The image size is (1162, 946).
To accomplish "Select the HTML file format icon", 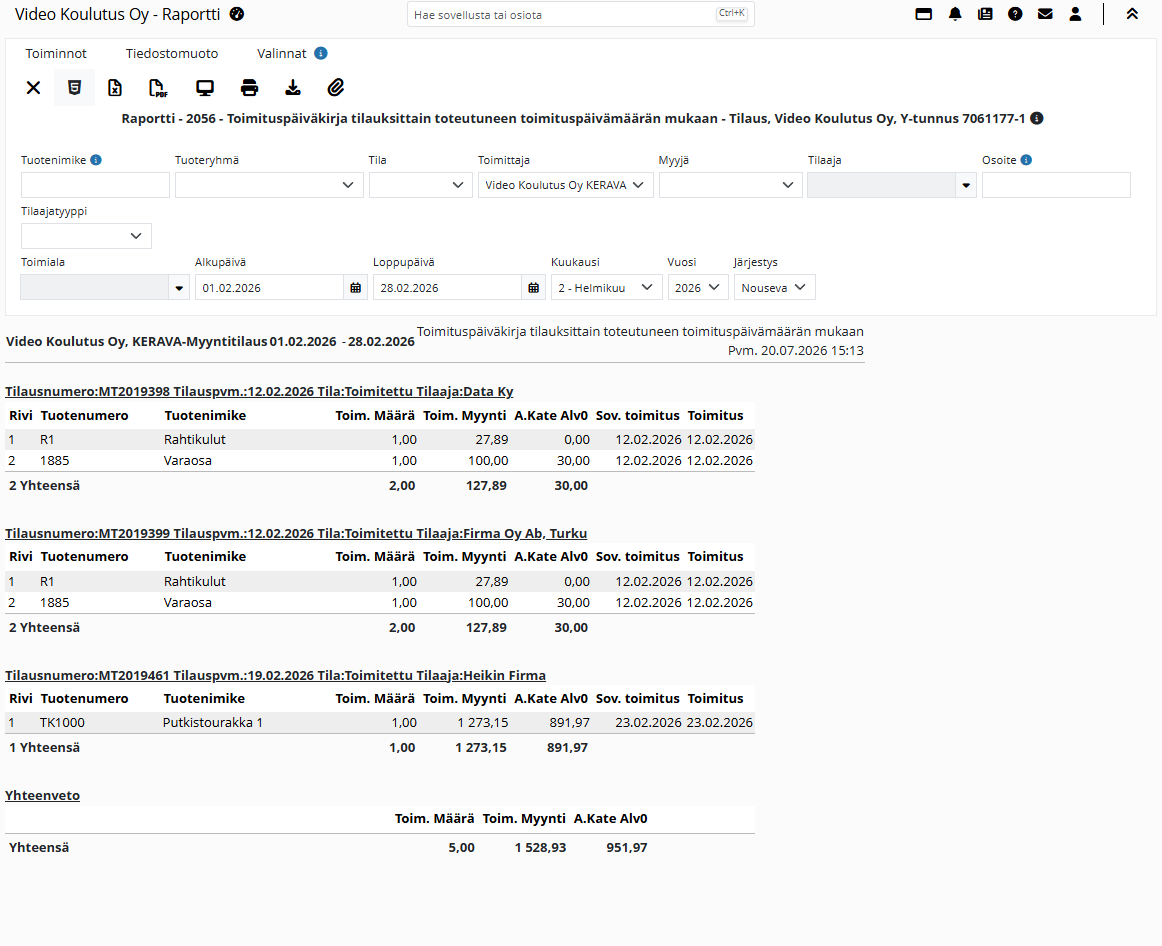I will [74, 88].
